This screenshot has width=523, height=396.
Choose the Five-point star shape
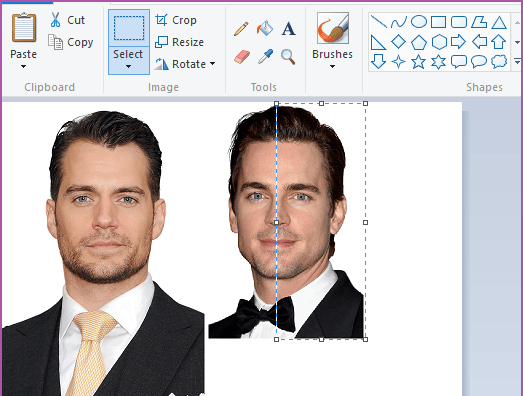point(418,62)
